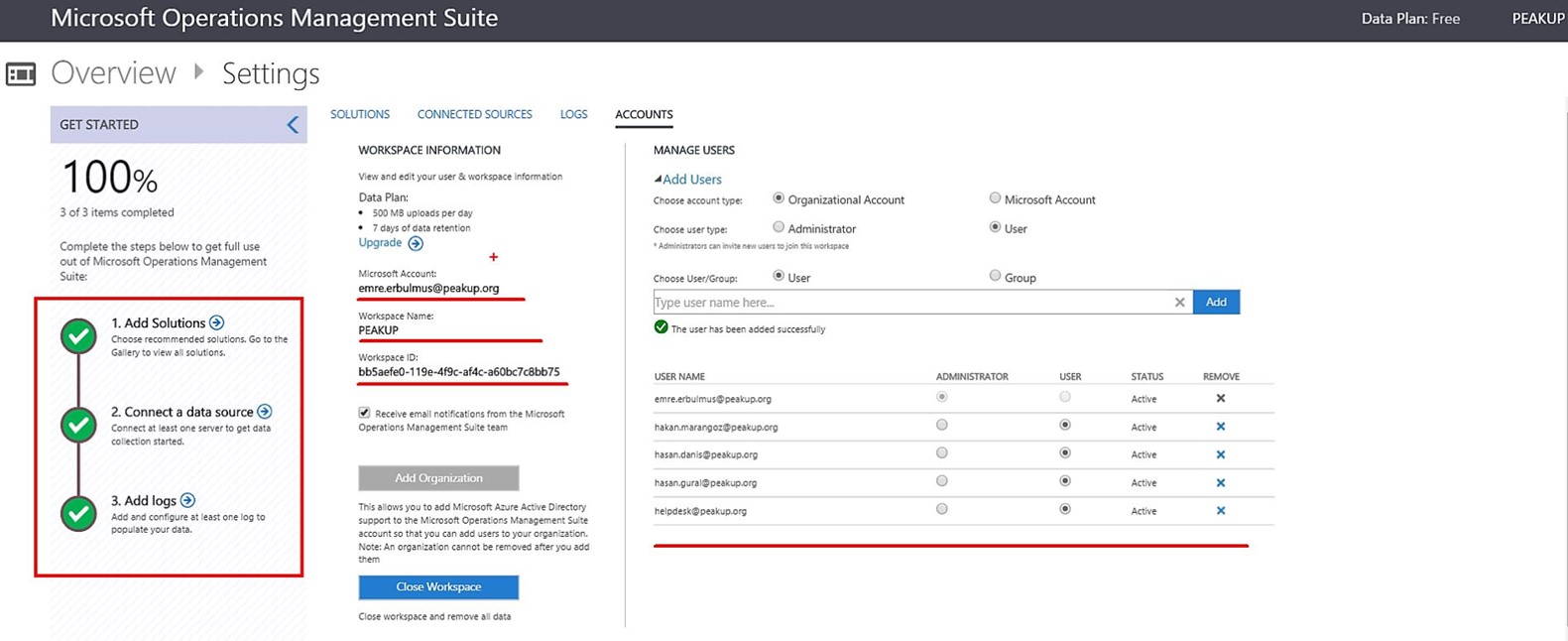Screen dimensions: 1568x641
Task: Click the USER NAME column header
Action: 679,377
